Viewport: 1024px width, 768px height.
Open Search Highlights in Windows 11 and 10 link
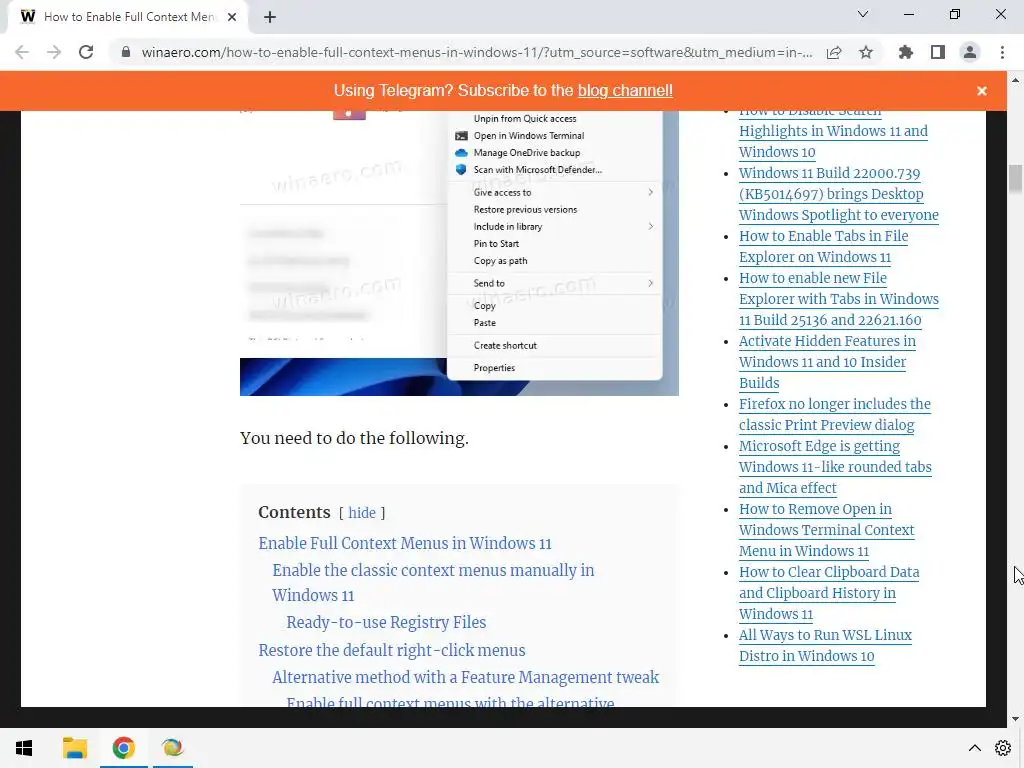pos(833,135)
